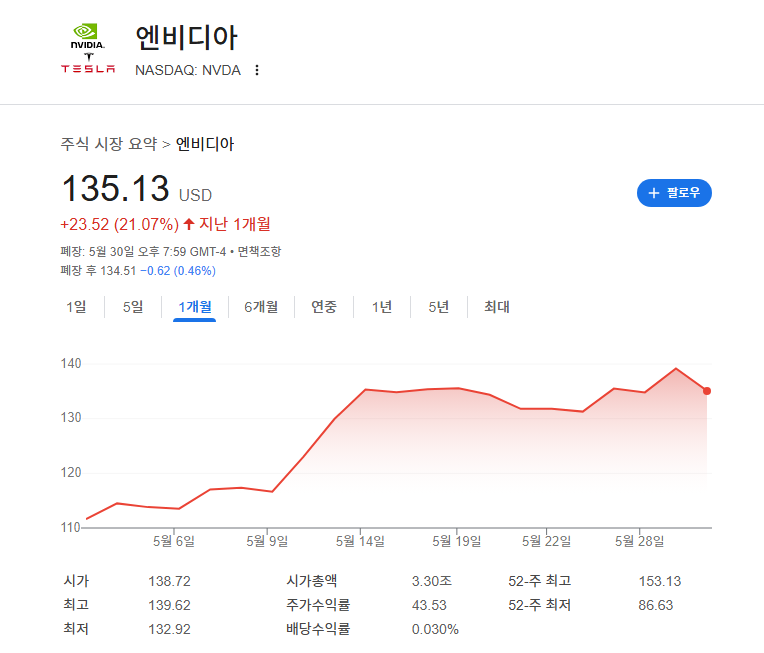Select the 5일 time range tab
This screenshot has width=764, height=653.
[133, 307]
